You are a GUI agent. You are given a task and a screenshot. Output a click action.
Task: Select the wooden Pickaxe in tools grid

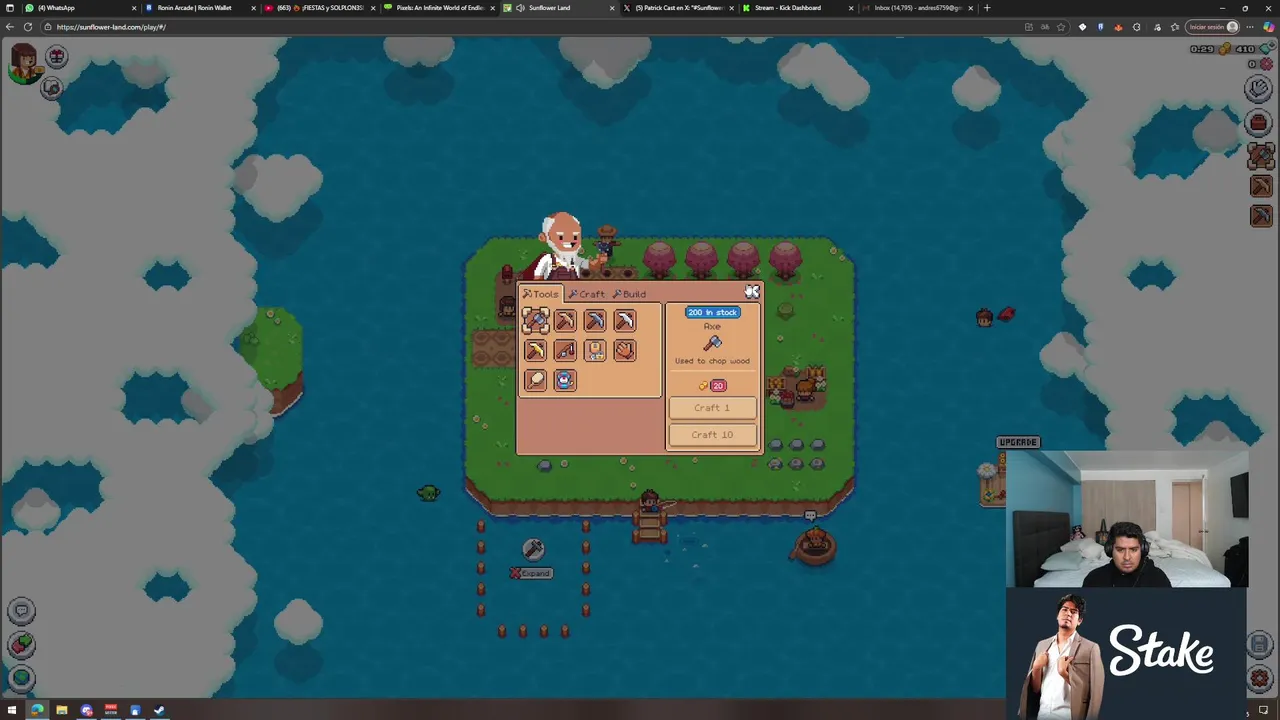565,320
